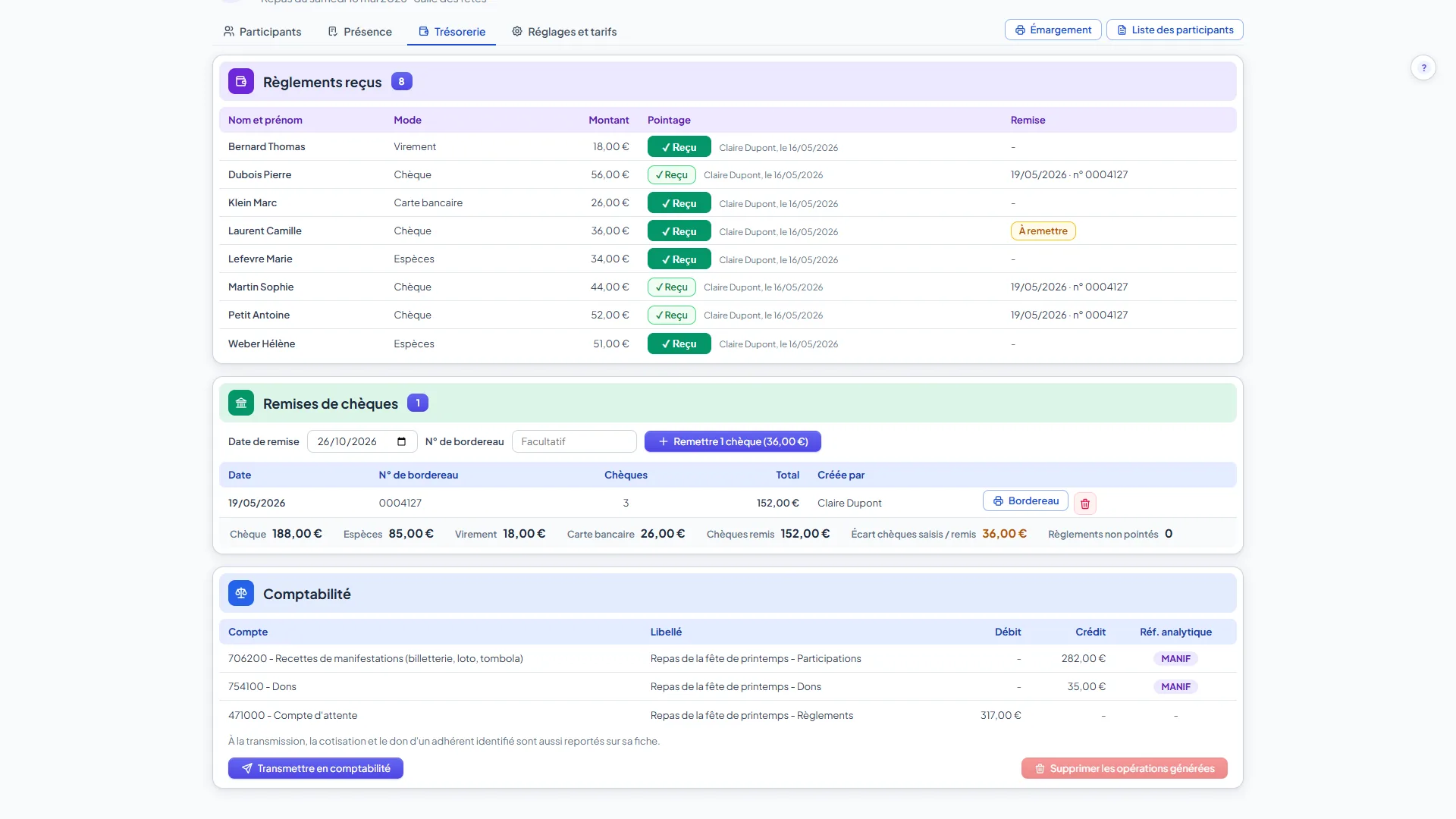
Task: Click the Réf. analytique column header
Action: [1175, 632]
